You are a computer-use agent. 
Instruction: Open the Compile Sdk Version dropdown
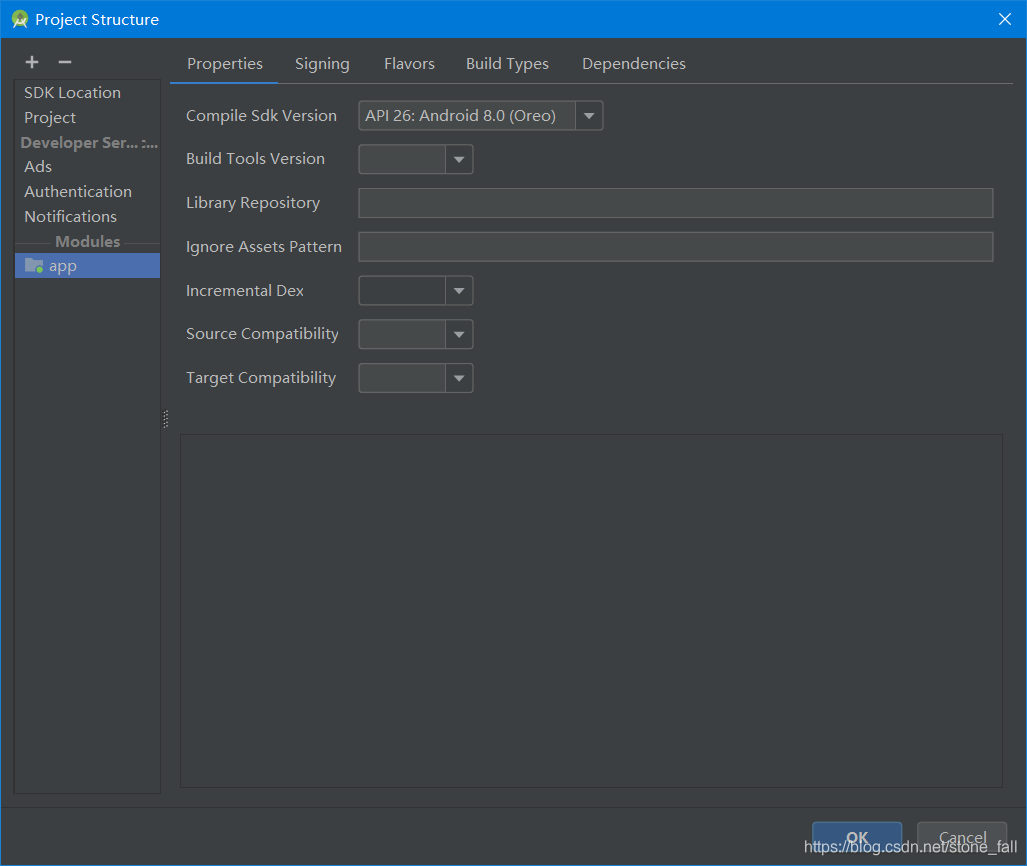(x=589, y=115)
